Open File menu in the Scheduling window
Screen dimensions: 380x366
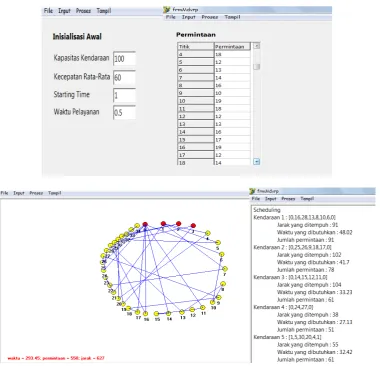point(256,199)
